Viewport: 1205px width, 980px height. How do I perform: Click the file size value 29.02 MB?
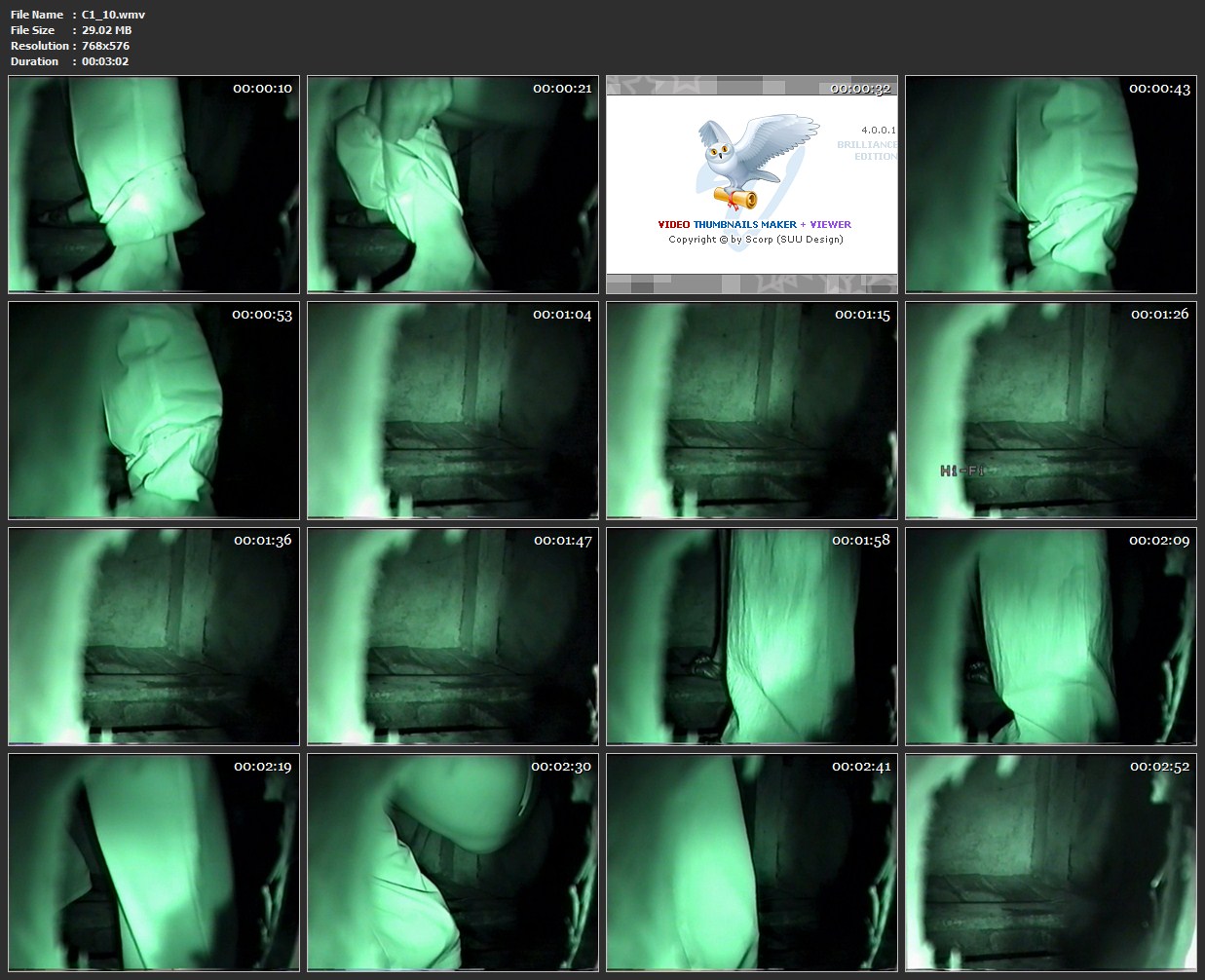pos(106,30)
